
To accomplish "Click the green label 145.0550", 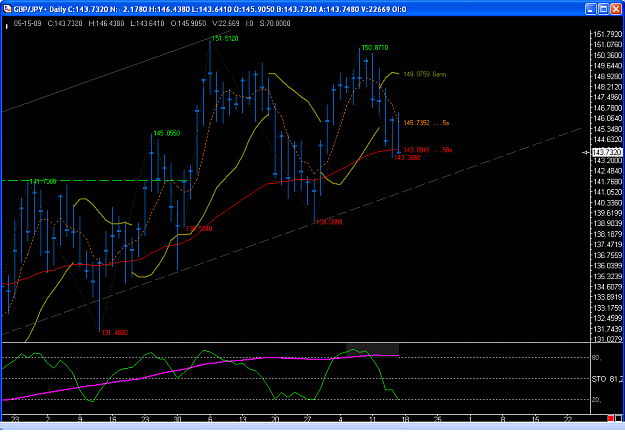I will point(167,133).
